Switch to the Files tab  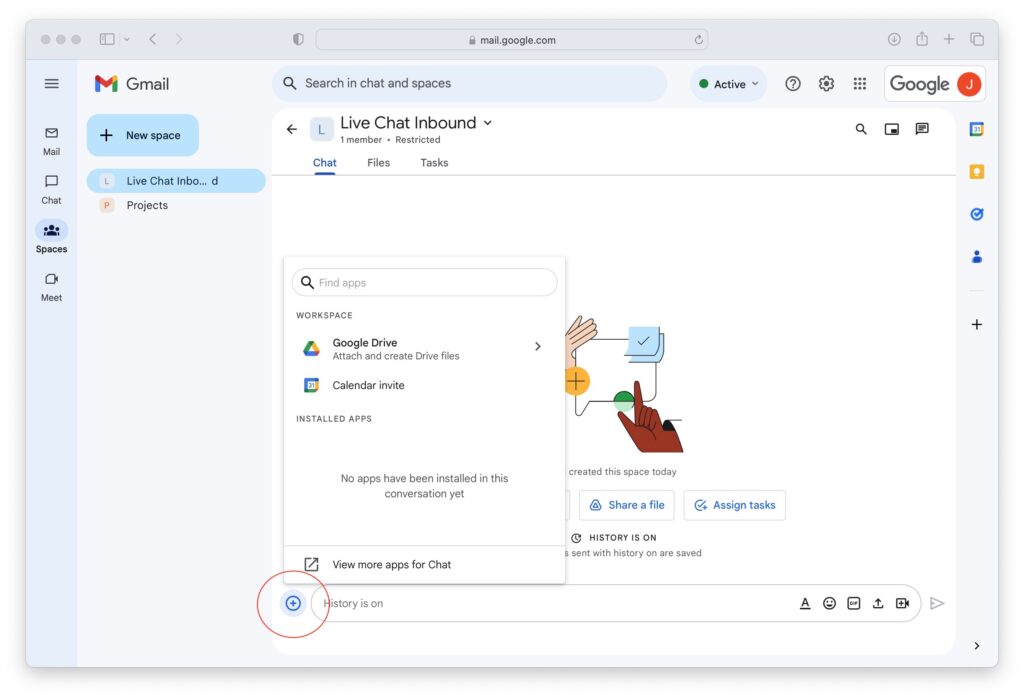pyautogui.click(x=378, y=163)
